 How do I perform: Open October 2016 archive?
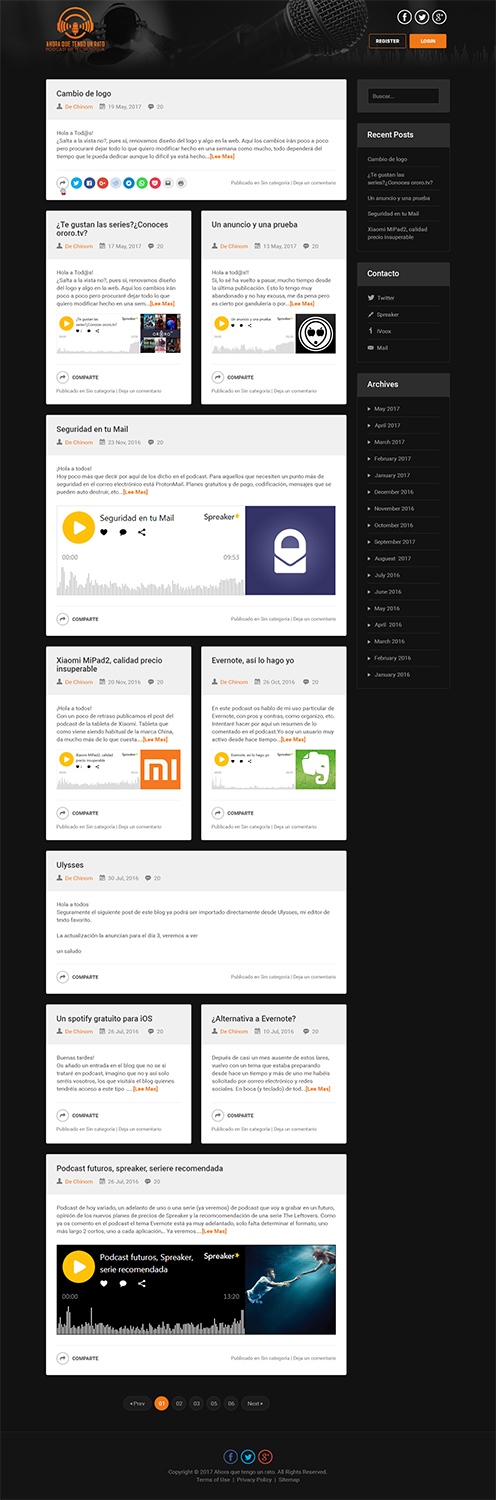tap(393, 525)
